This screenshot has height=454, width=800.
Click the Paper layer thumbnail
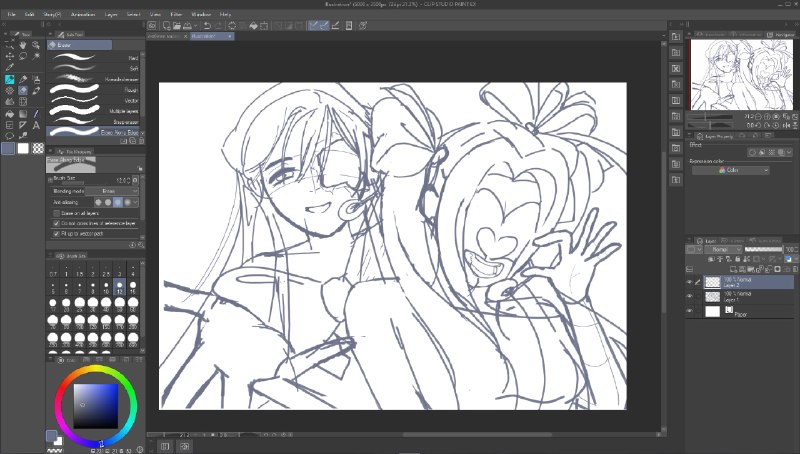[712, 311]
